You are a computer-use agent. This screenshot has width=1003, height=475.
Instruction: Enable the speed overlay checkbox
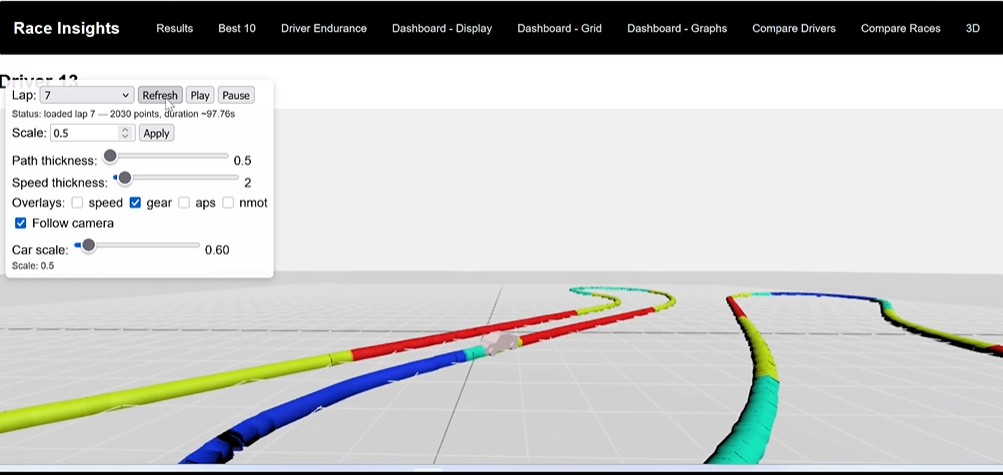point(77,203)
